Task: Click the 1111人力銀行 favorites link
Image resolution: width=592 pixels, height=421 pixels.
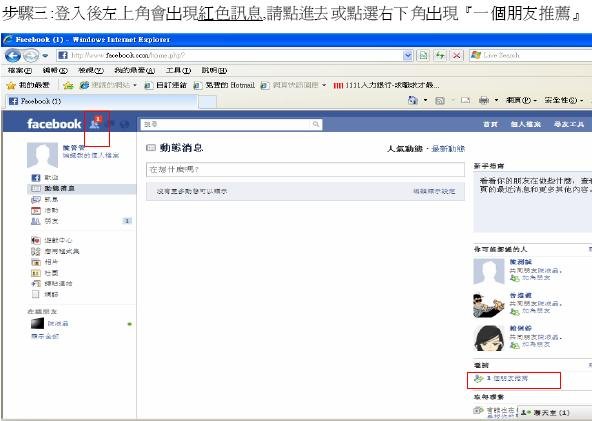Action: [x=386, y=85]
